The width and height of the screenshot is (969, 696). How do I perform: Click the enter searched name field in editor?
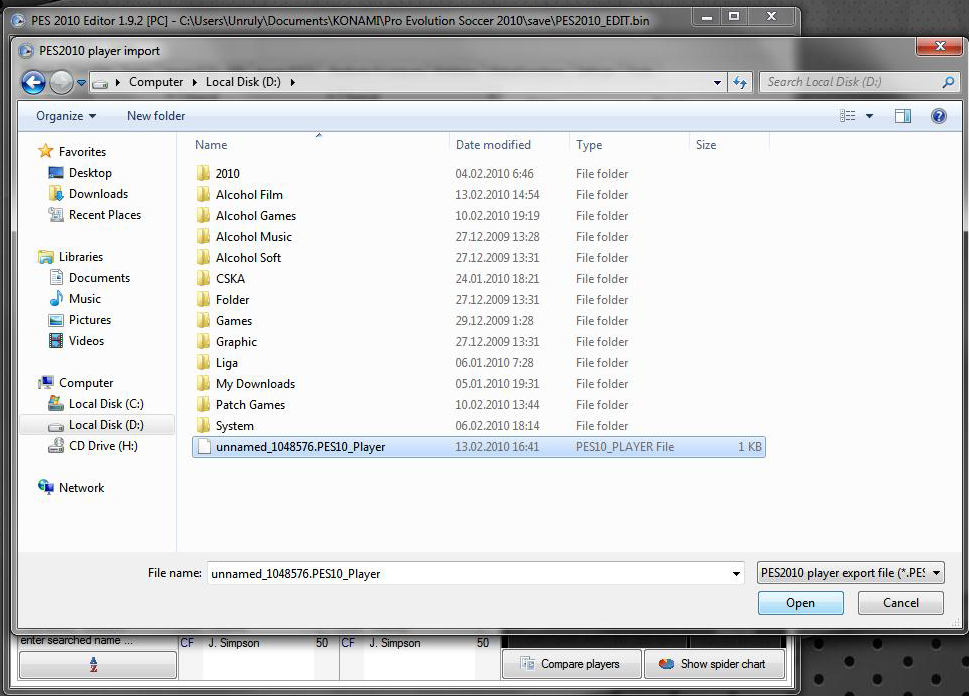[97, 641]
